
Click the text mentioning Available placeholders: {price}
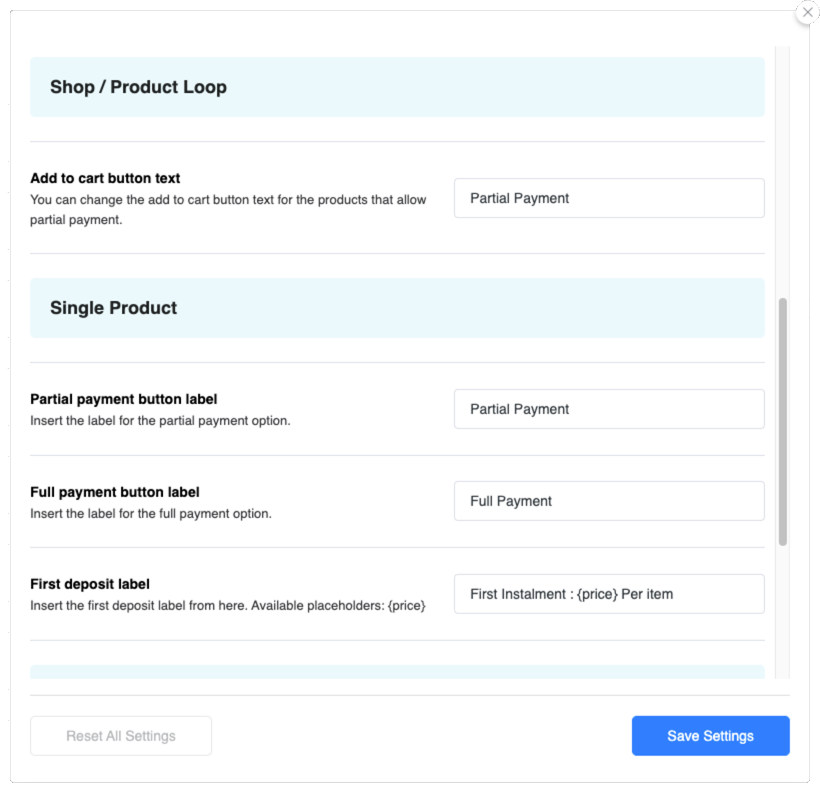[227, 606]
